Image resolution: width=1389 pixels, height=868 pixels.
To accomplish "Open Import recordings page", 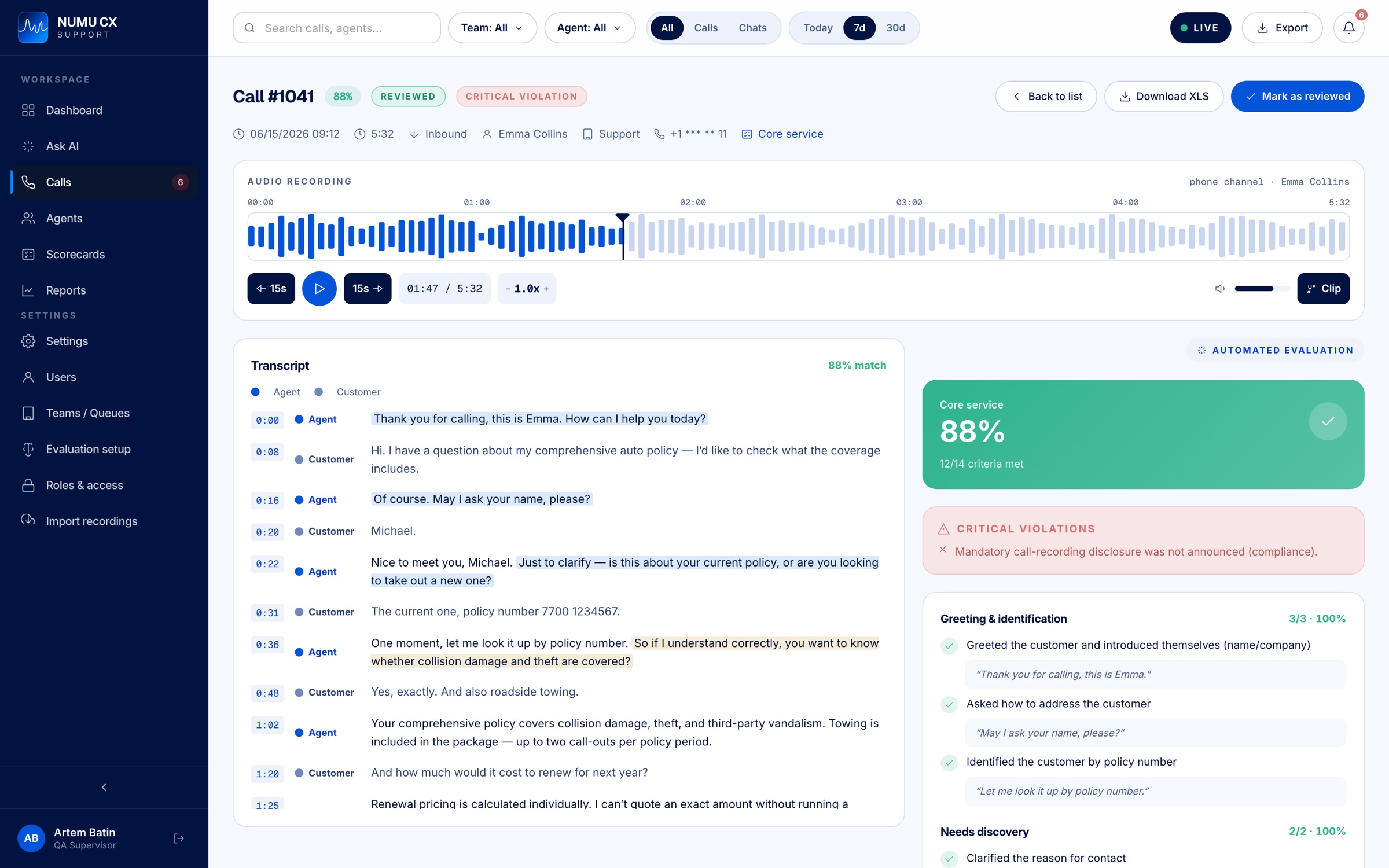I will pos(104,521).
